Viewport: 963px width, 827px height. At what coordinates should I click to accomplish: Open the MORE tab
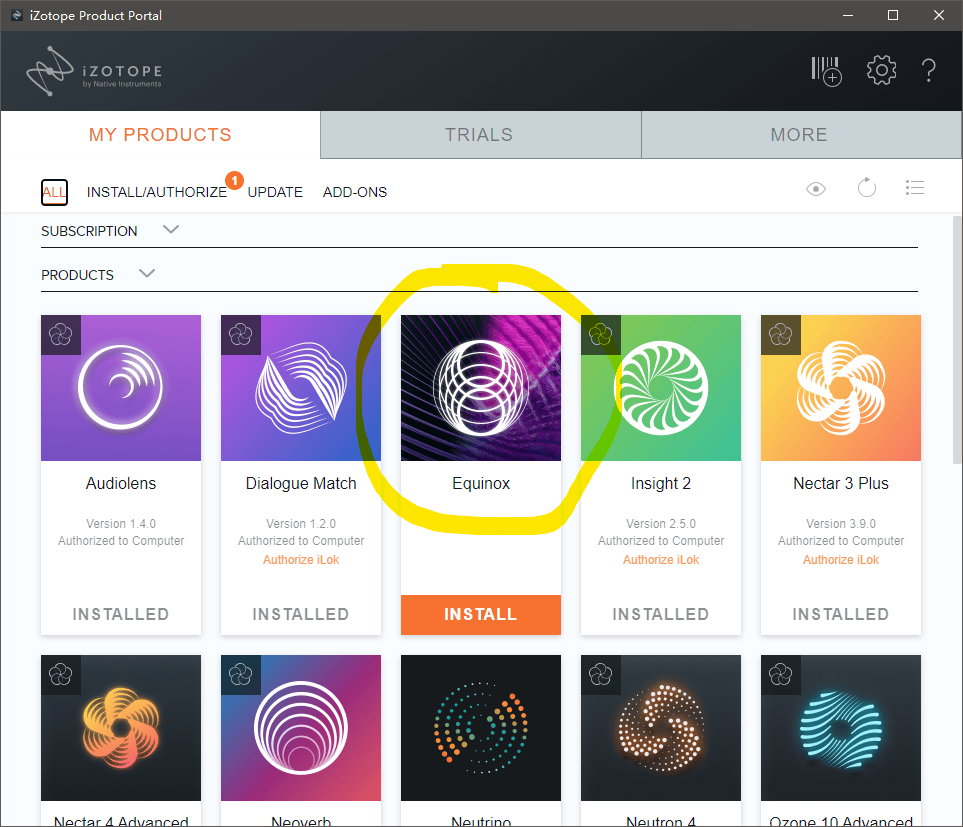[801, 134]
